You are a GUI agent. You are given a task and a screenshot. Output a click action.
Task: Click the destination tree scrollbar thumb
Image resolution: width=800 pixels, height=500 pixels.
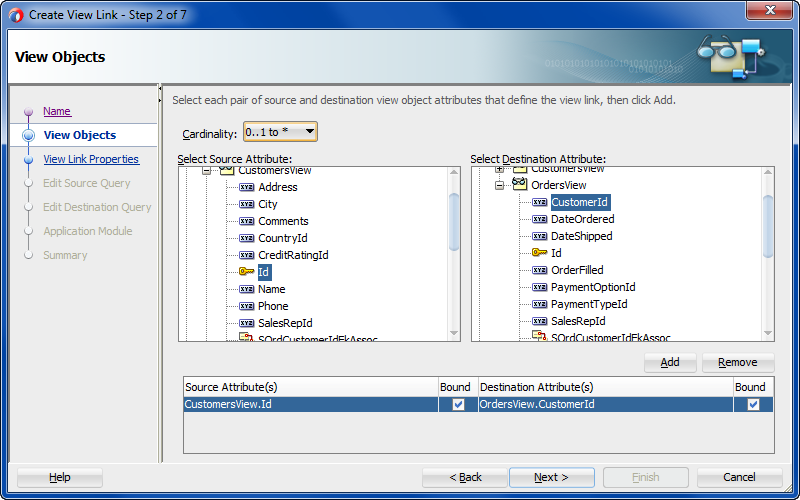(768, 226)
